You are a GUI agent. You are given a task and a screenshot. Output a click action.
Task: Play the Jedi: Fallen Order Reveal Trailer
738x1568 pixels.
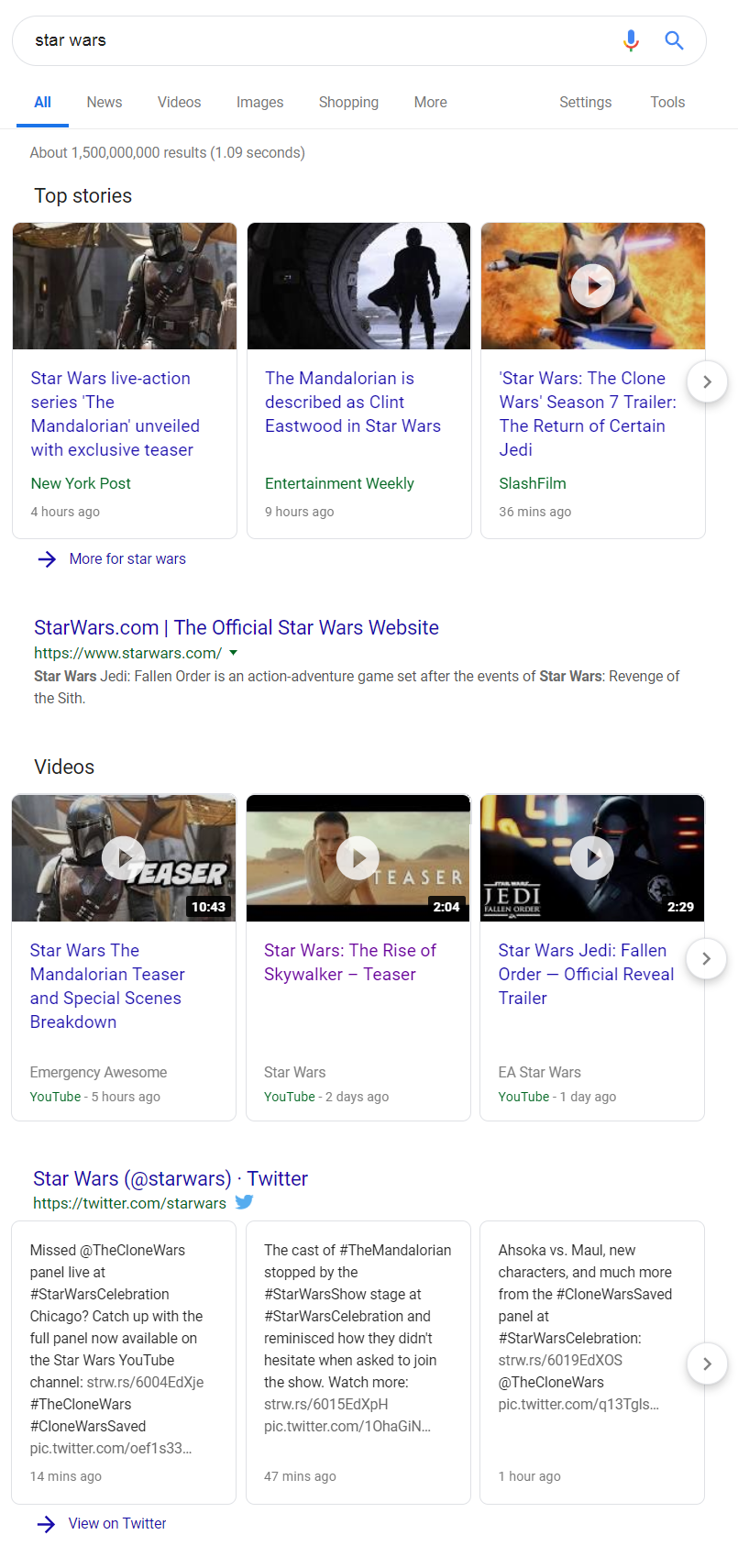[x=592, y=858]
